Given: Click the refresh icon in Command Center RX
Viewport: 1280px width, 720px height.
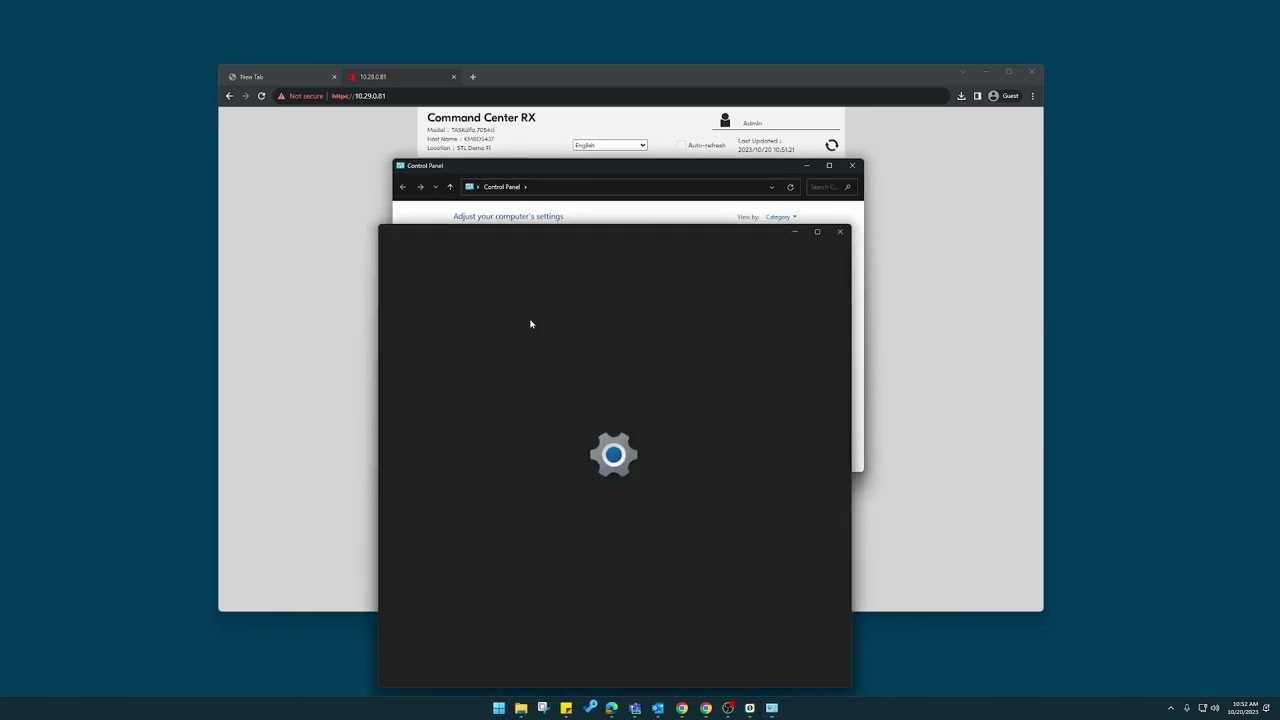Looking at the screenshot, I should tap(831, 145).
